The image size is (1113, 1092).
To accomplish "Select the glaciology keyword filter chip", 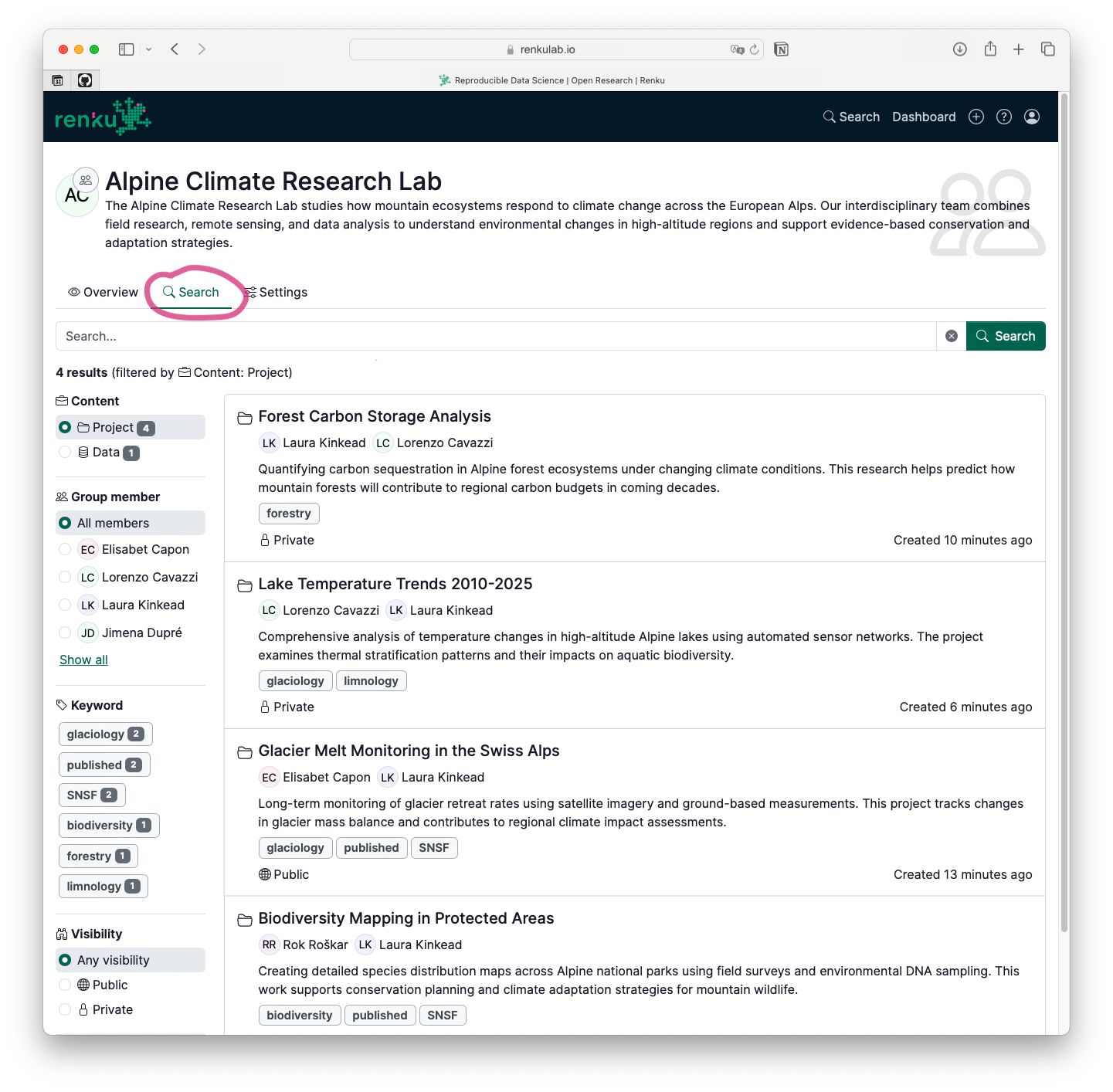I will click(x=105, y=734).
